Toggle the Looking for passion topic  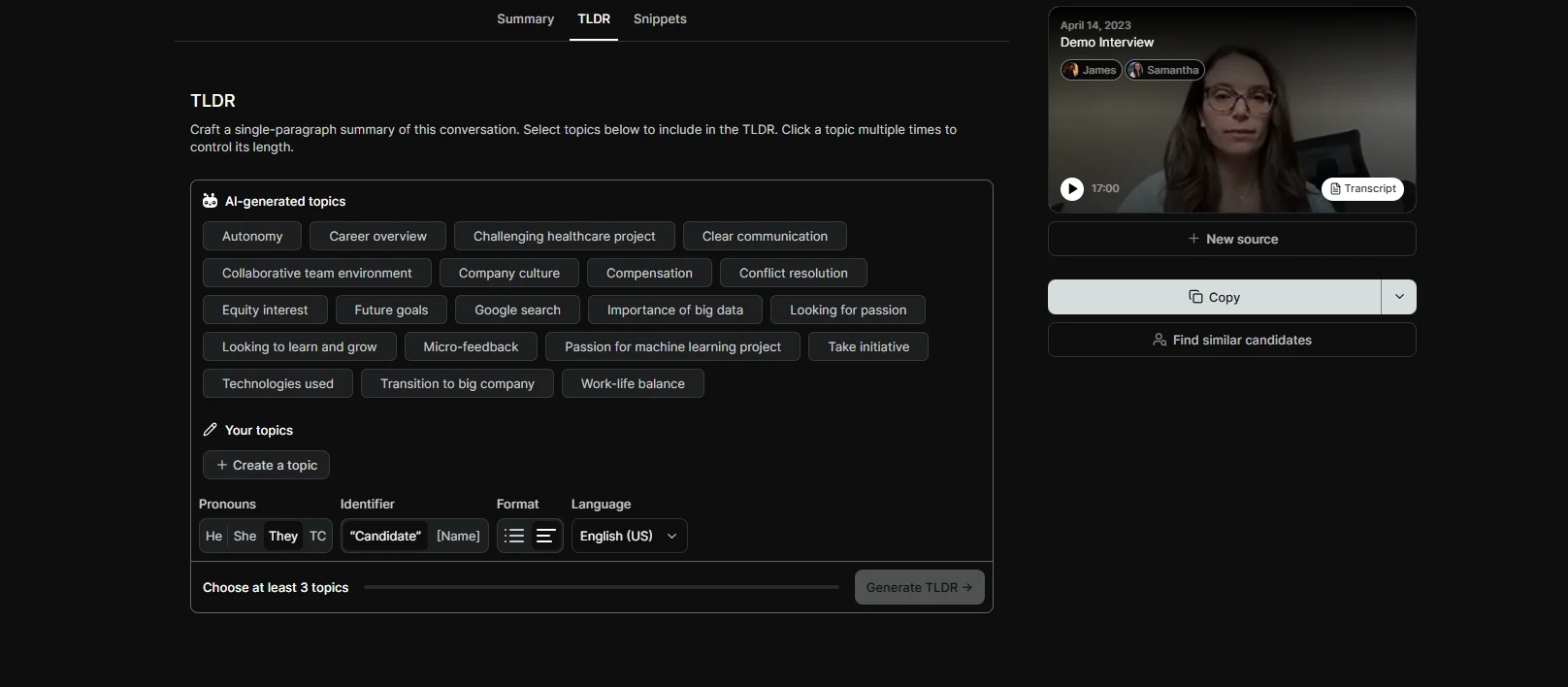tap(848, 310)
